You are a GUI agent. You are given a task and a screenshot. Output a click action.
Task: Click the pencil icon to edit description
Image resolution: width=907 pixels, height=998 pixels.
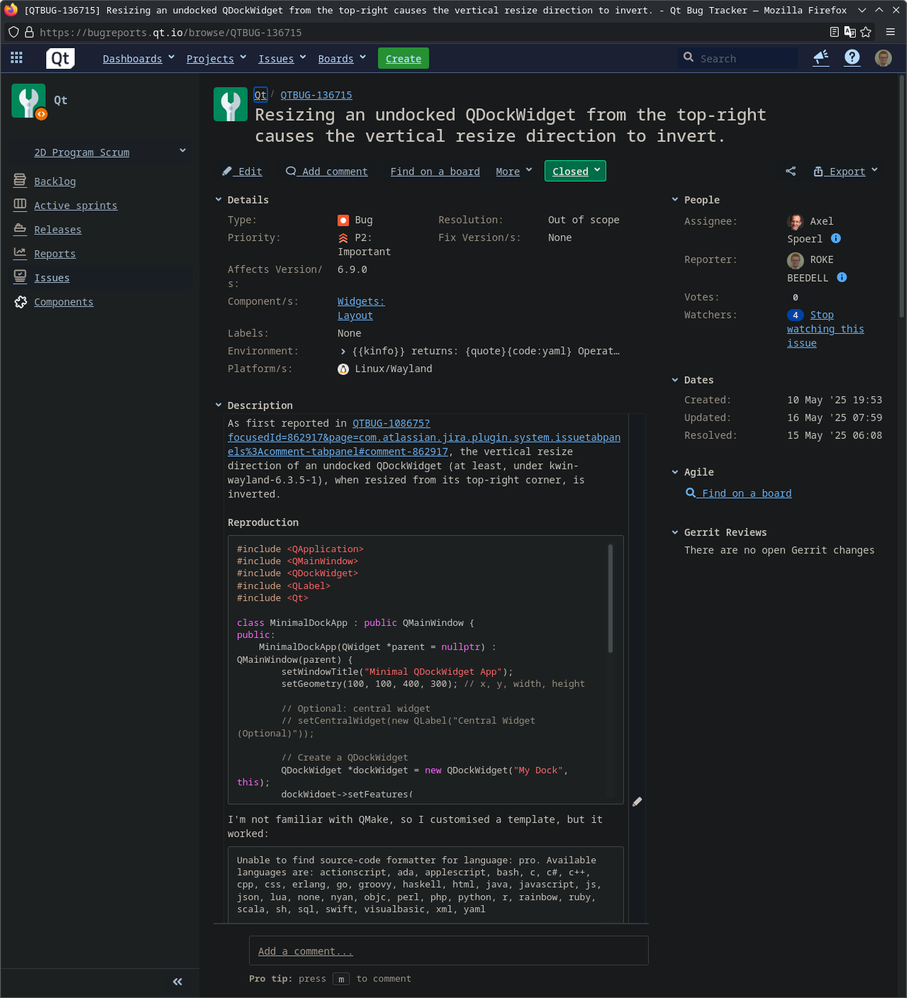(637, 802)
